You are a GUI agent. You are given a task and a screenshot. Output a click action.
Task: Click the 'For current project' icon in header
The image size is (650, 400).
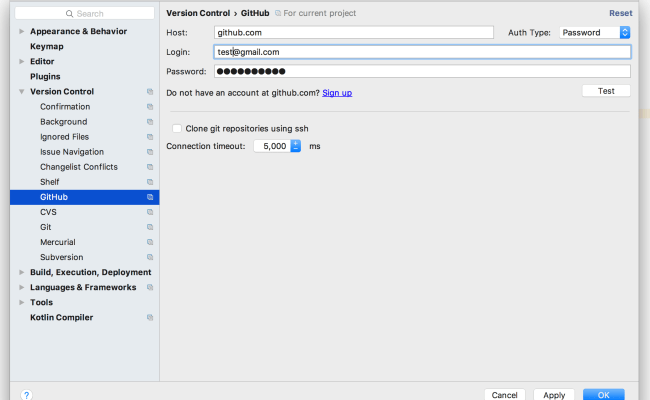click(278, 13)
